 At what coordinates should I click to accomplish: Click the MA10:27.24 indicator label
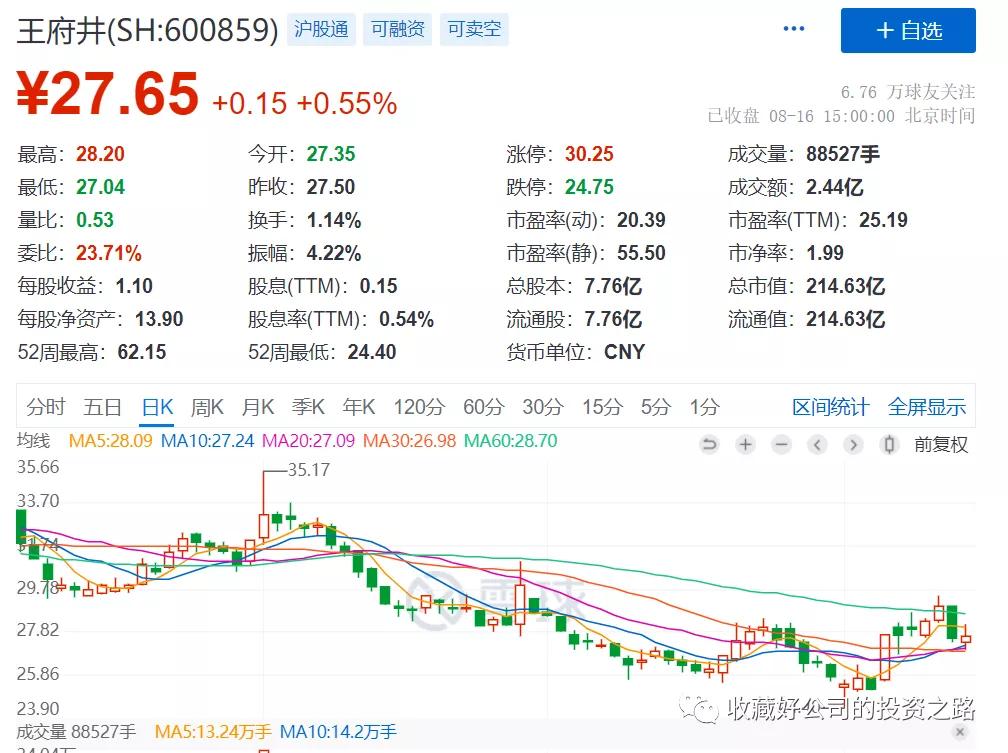[207, 441]
